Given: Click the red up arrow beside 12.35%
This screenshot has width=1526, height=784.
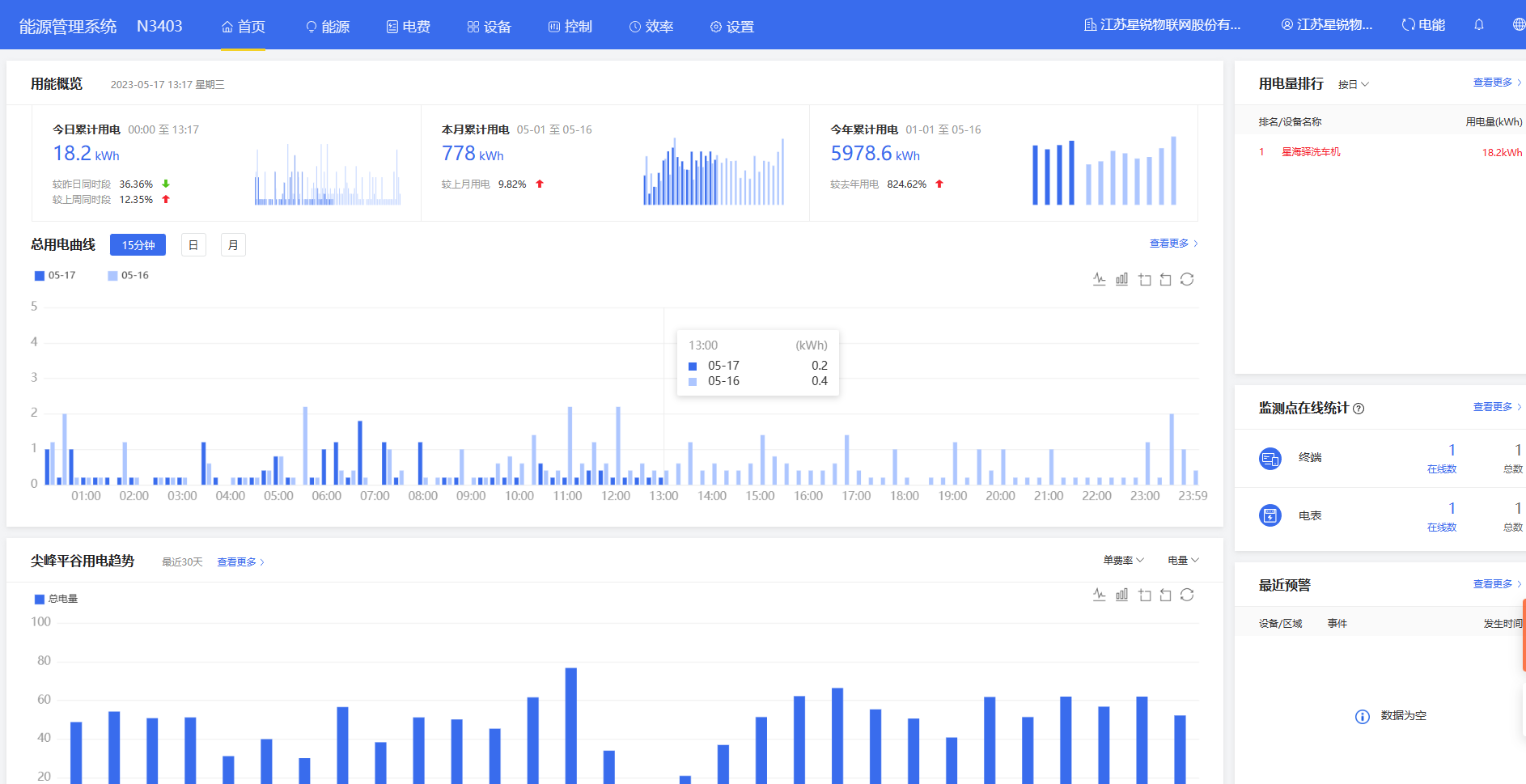Looking at the screenshot, I should click(x=166, y=199).
